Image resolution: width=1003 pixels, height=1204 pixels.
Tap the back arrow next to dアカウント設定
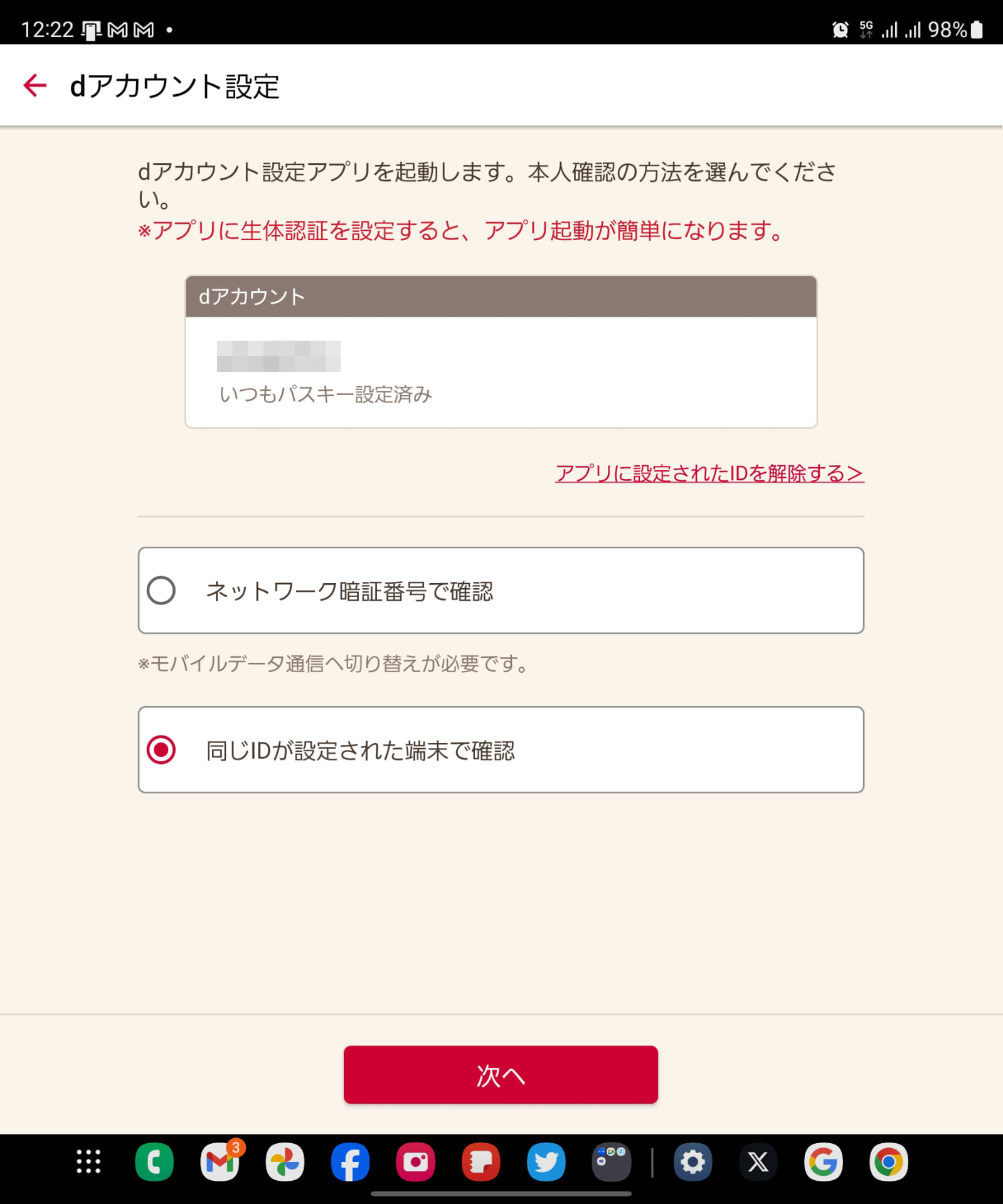click(34, 85)
